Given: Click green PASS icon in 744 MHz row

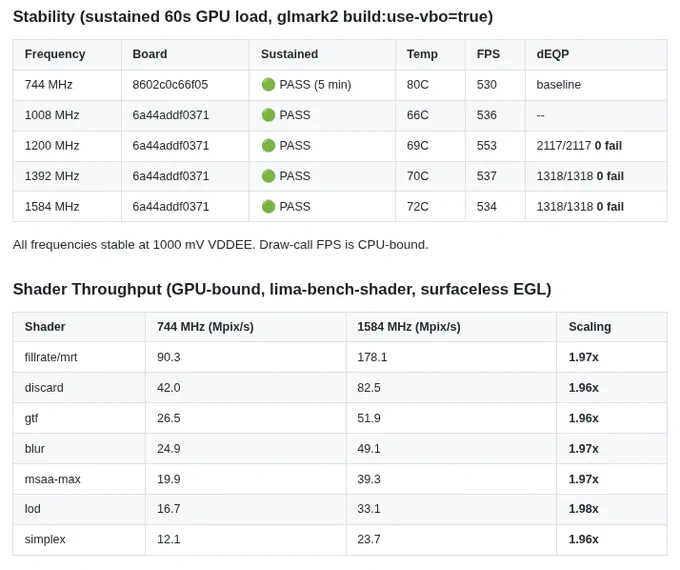Looking at the screenshot, I should [268, 84].
